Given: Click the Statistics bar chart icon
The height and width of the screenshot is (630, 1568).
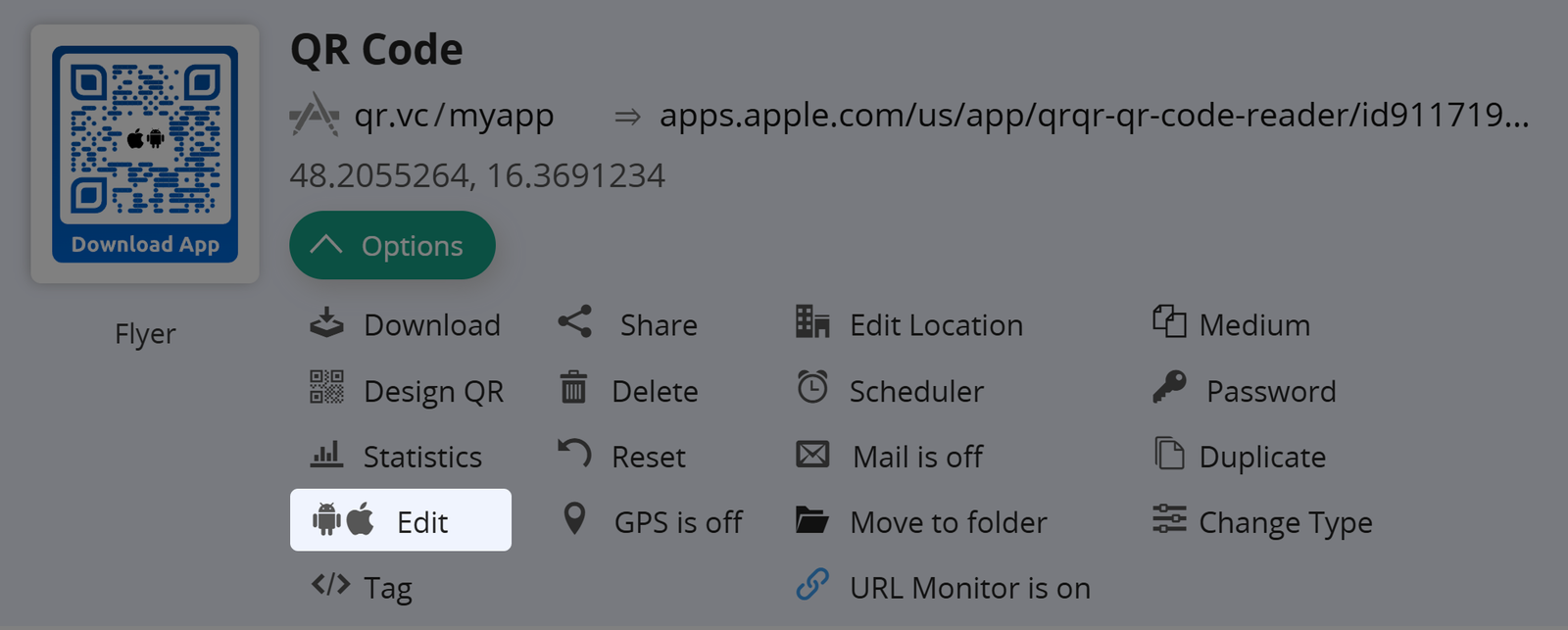Looking at the screenshot, I should [x=326, y=455].
